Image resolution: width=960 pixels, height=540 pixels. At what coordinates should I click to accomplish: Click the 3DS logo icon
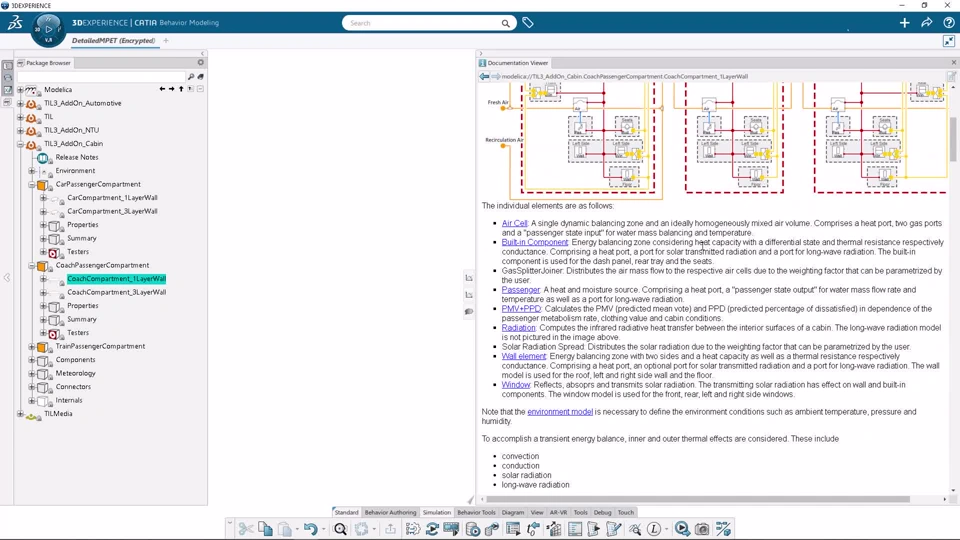pos(15,23)
